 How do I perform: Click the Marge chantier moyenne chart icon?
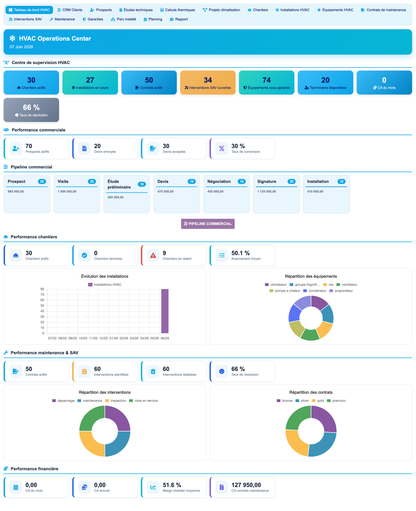point(153,487)
